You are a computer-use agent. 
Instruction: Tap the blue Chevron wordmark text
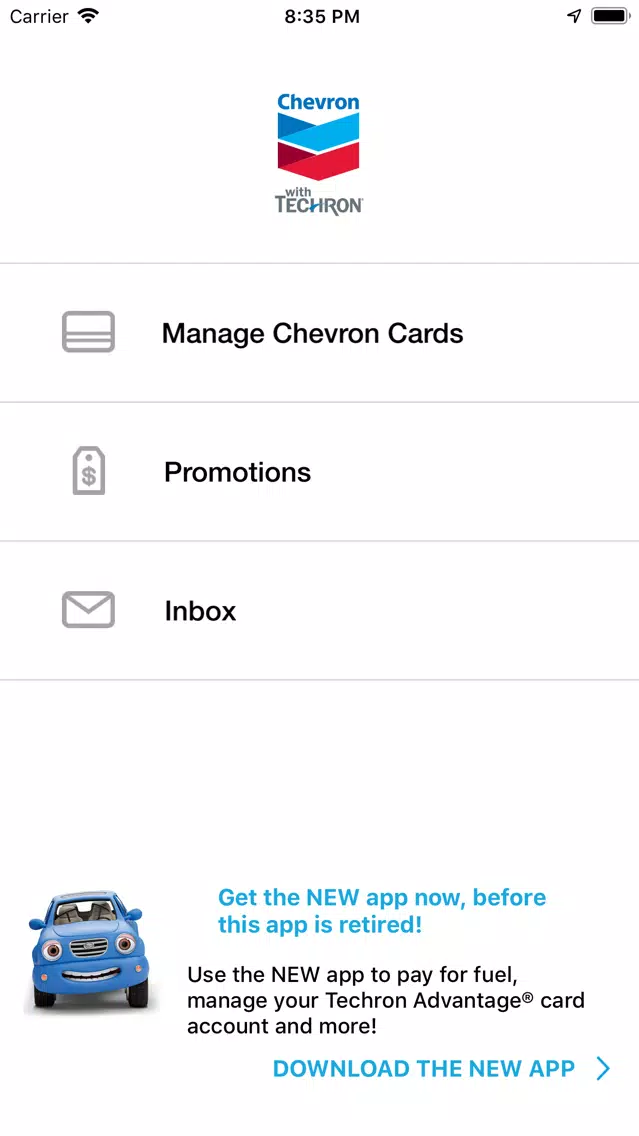(319, 102)
